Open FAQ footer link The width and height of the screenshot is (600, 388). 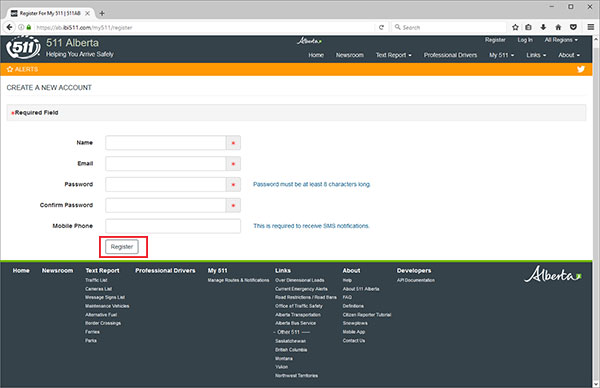(x=347, y=297)
